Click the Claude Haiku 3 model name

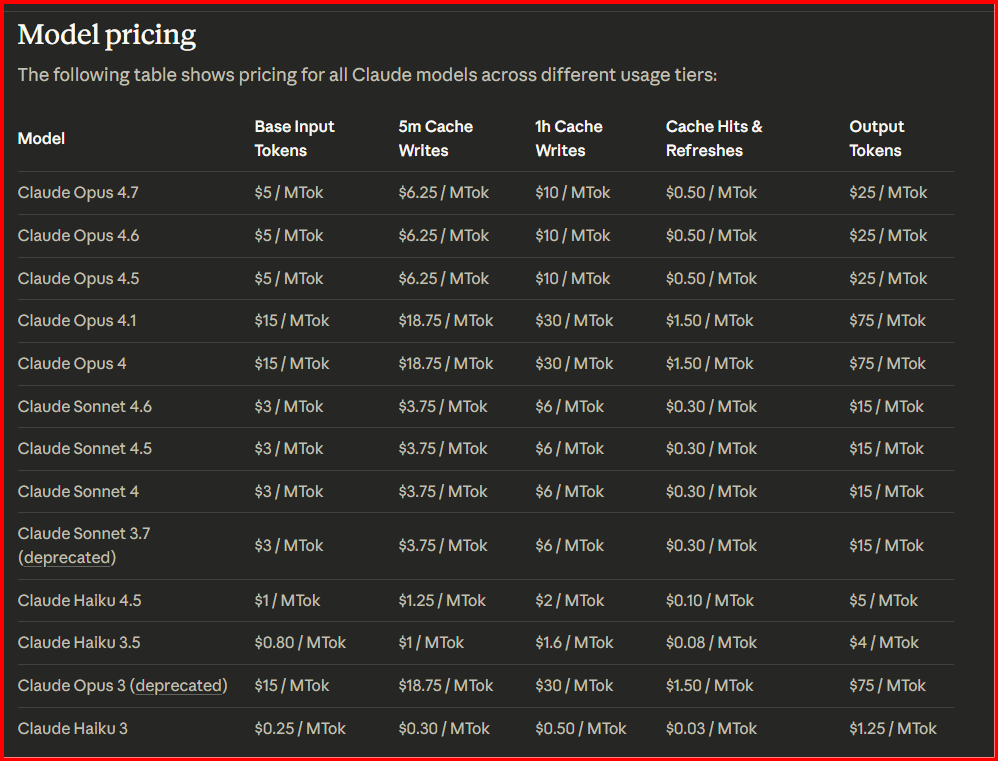click(x=73, y=729)
